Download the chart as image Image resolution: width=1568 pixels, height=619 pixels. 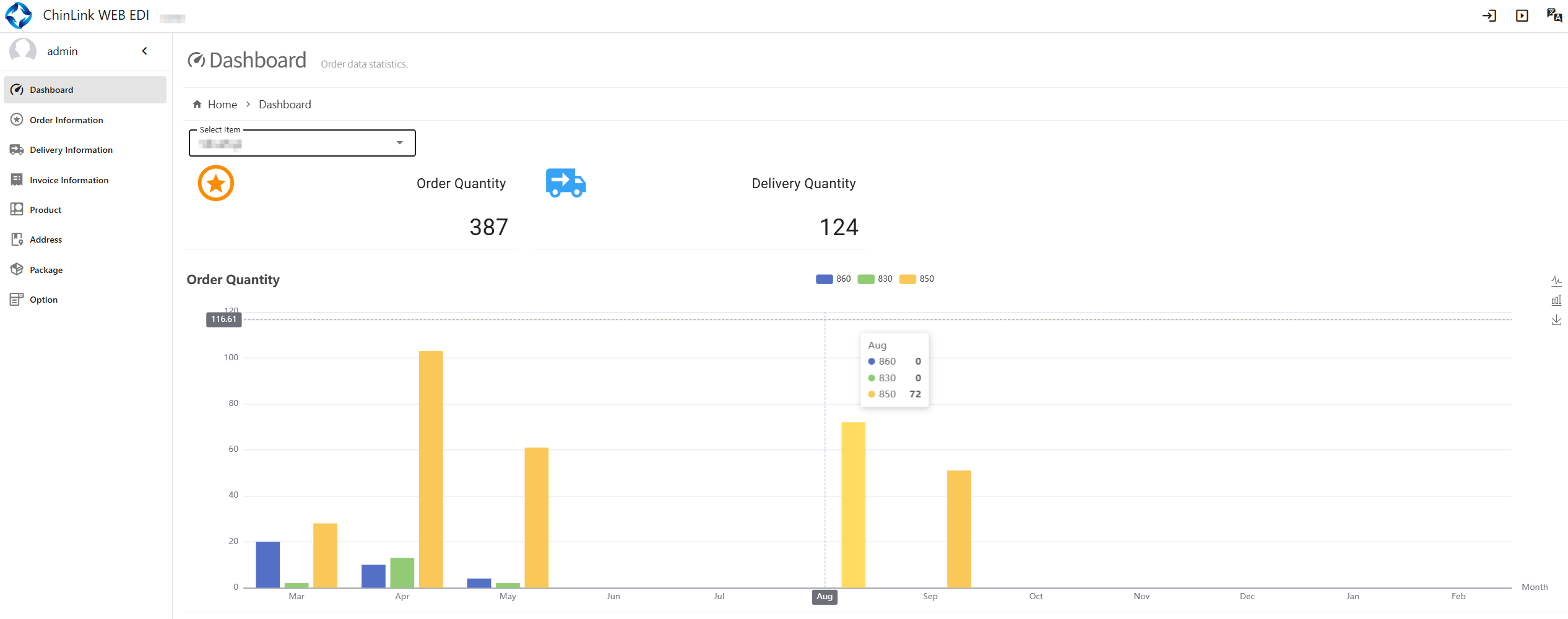click(x=1556, y=320)
